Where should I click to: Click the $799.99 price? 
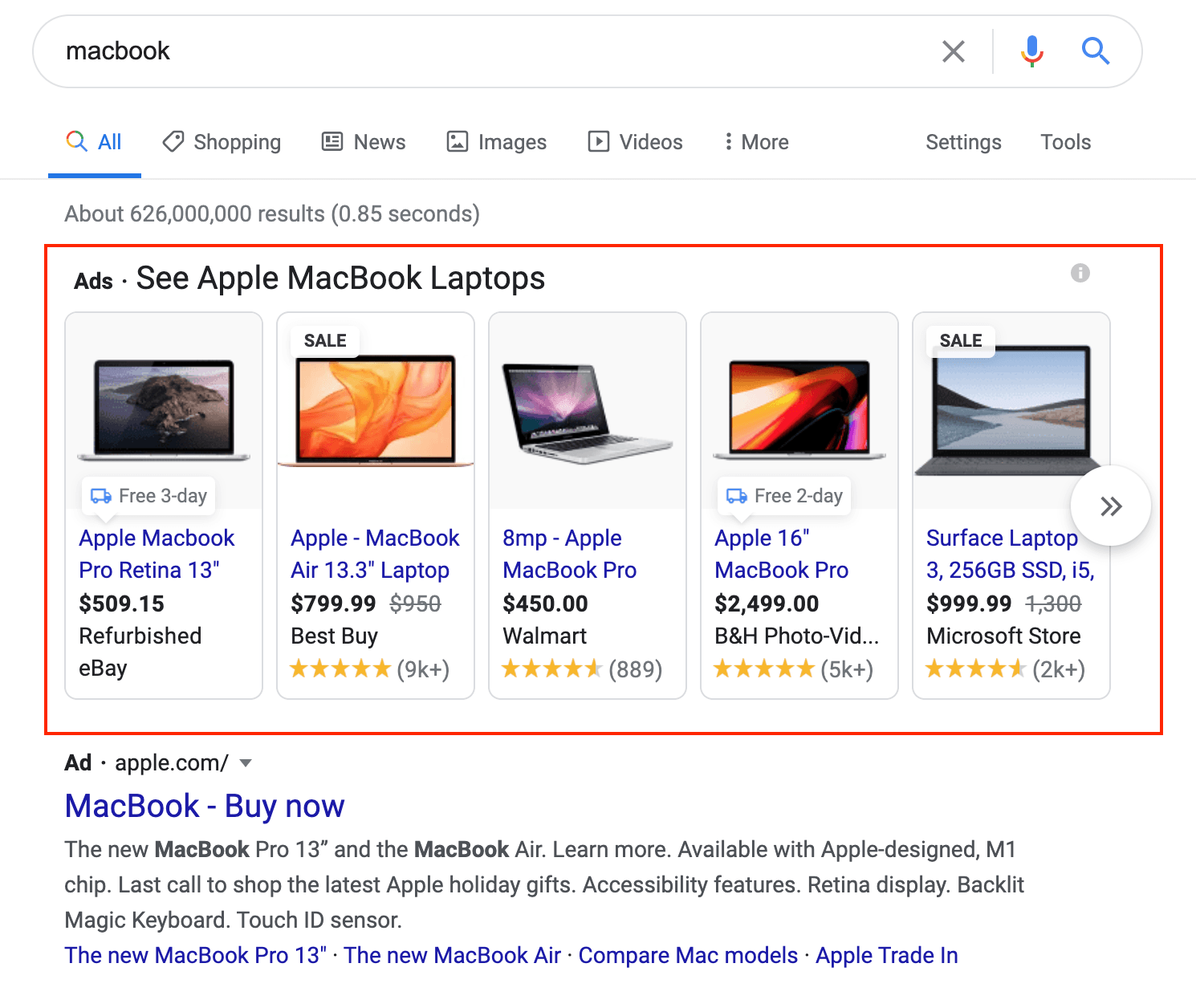(333, 604)
